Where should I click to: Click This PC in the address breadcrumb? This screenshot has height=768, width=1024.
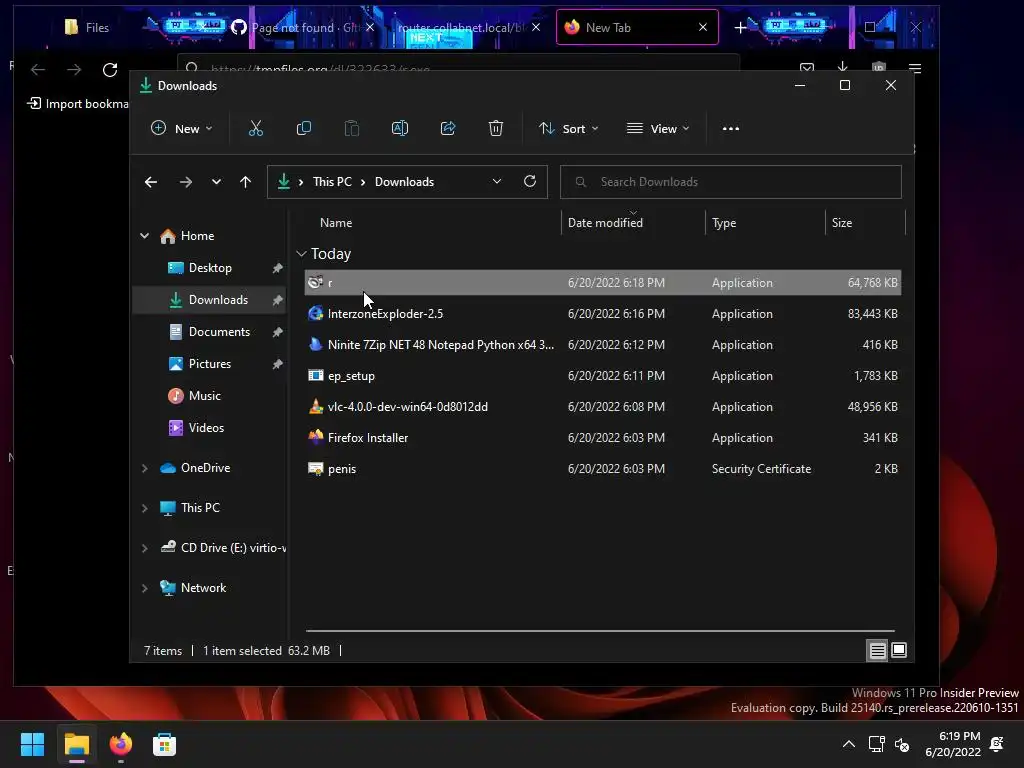point(332,182)
